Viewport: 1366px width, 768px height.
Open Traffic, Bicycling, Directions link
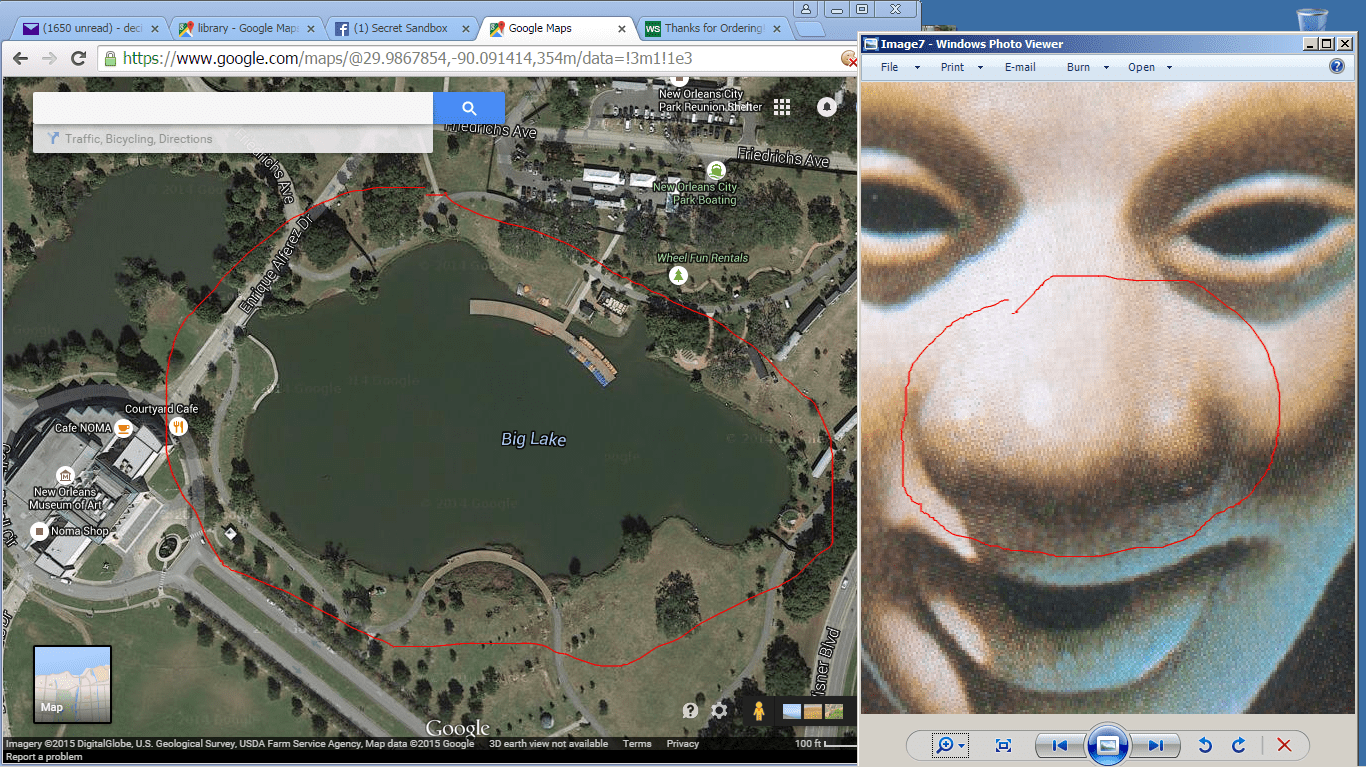click(x=138, y=139)
